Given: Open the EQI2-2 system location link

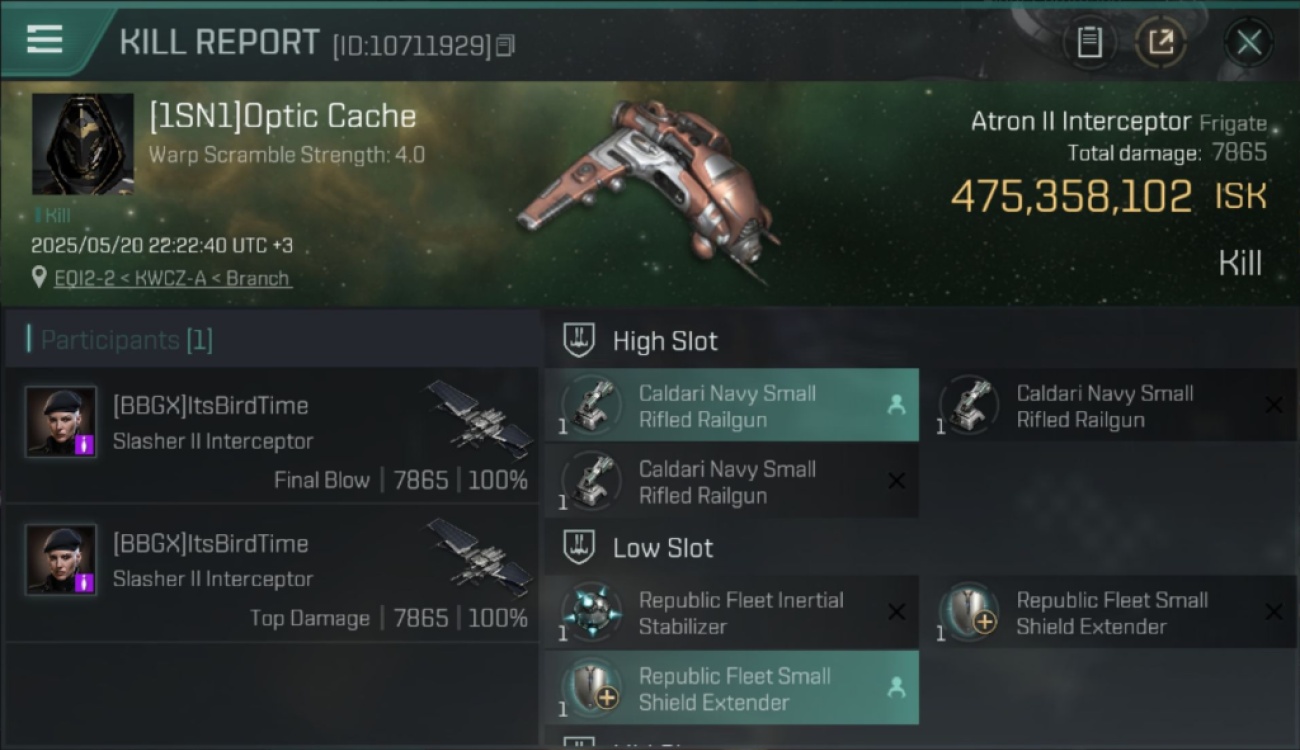Looking at the screenshot, I should tap(173, 278).
